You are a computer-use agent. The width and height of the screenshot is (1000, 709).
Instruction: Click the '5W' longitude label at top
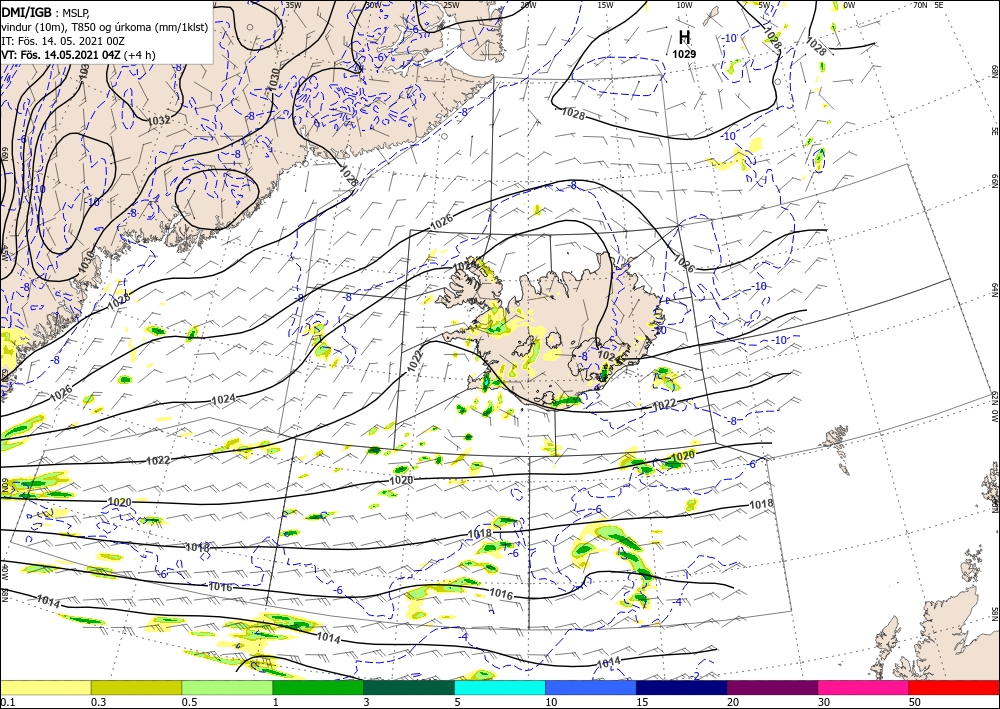coord(765,5)
